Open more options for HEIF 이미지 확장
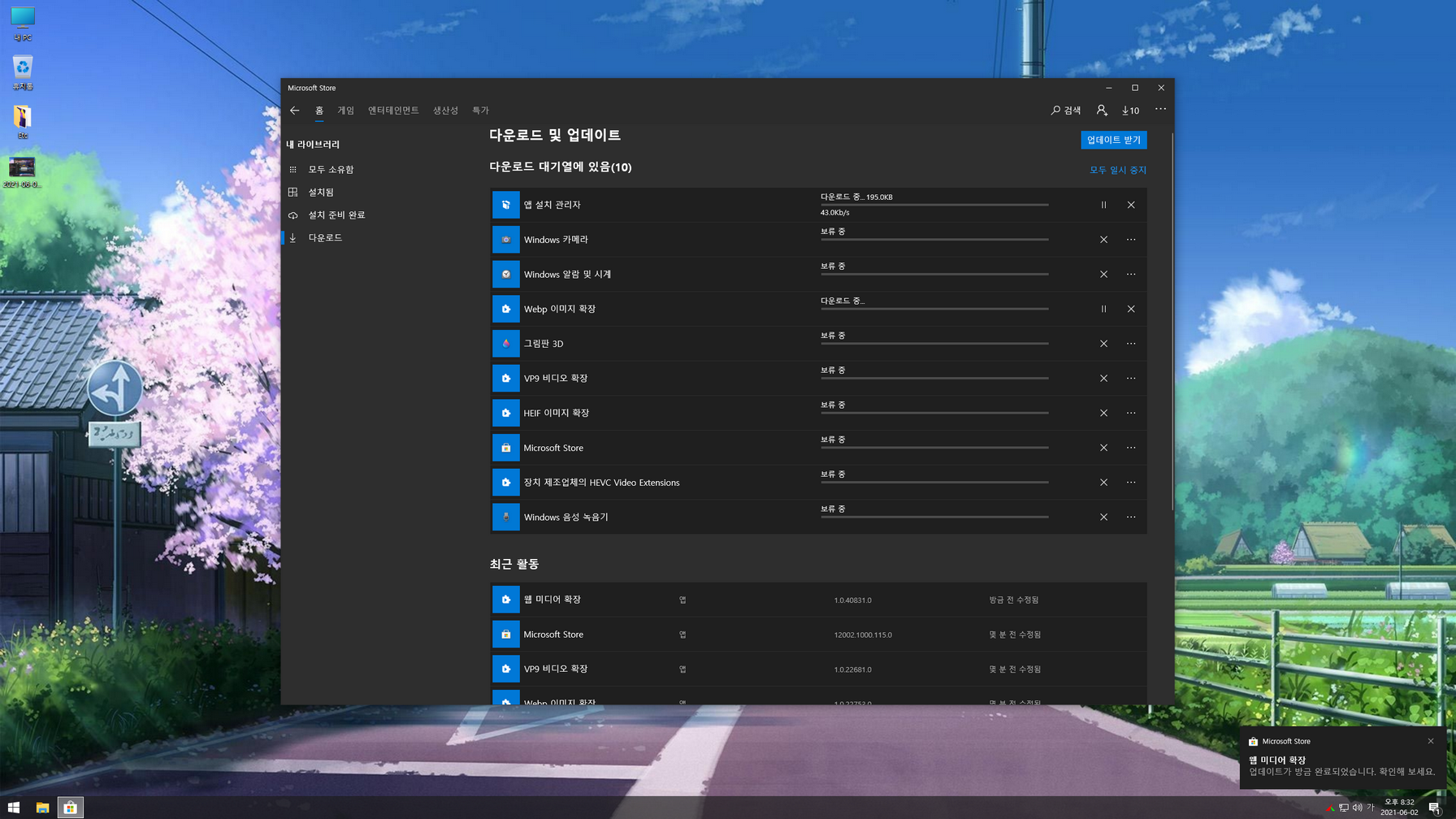This screenshot has width=1456, height=819. pyautogui.click(x=1131, y=413)
